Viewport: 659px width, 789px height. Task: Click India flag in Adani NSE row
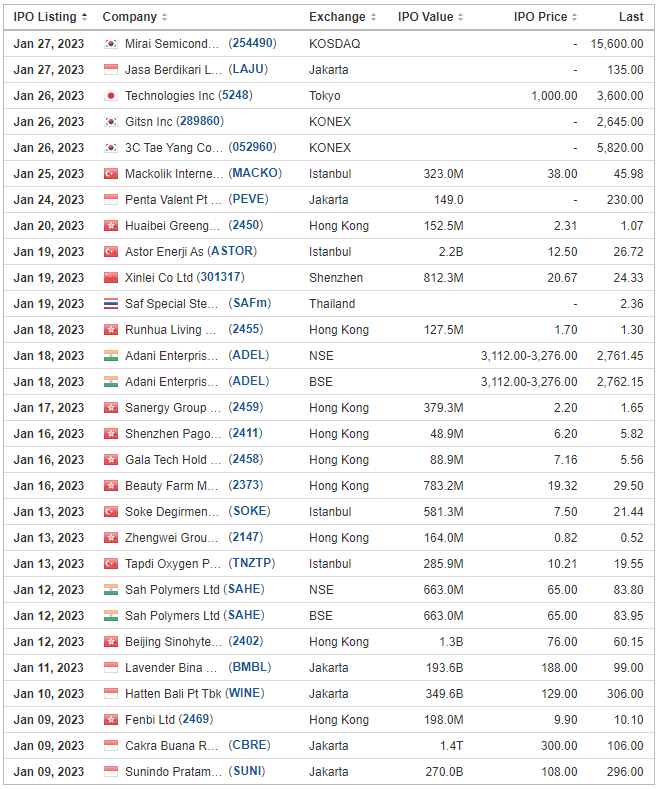point(111,356)
